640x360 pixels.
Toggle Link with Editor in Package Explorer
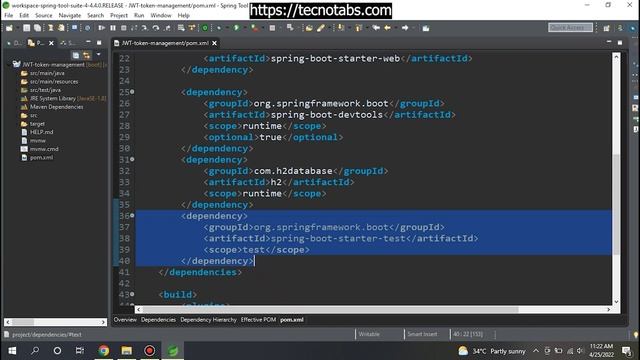point(87,55)
